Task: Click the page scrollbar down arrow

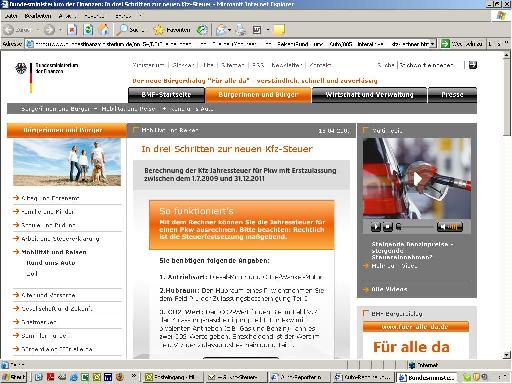Action: point(507,355)
